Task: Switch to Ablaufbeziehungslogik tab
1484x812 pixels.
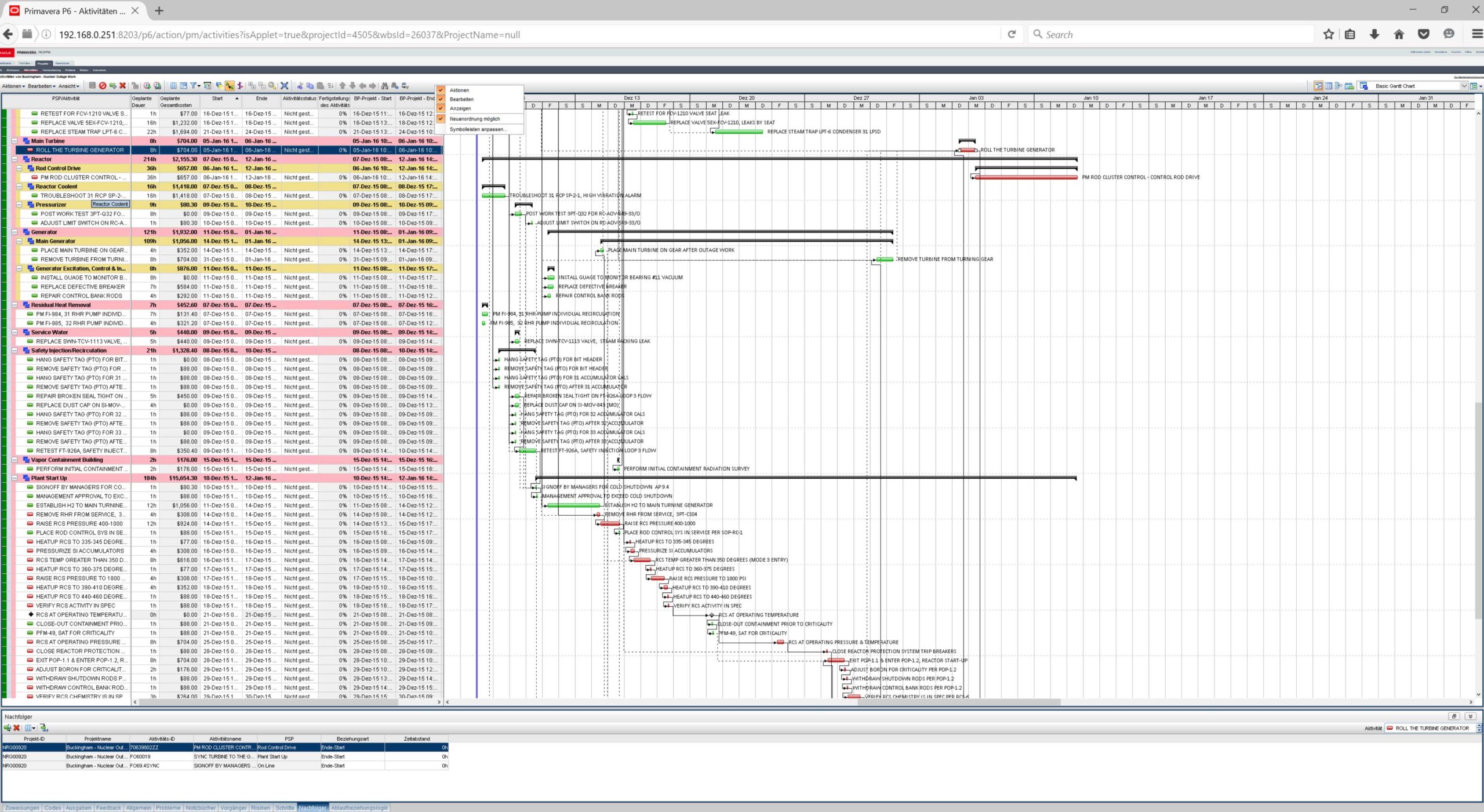Action: pyautogui.click(x=359, y=807)
